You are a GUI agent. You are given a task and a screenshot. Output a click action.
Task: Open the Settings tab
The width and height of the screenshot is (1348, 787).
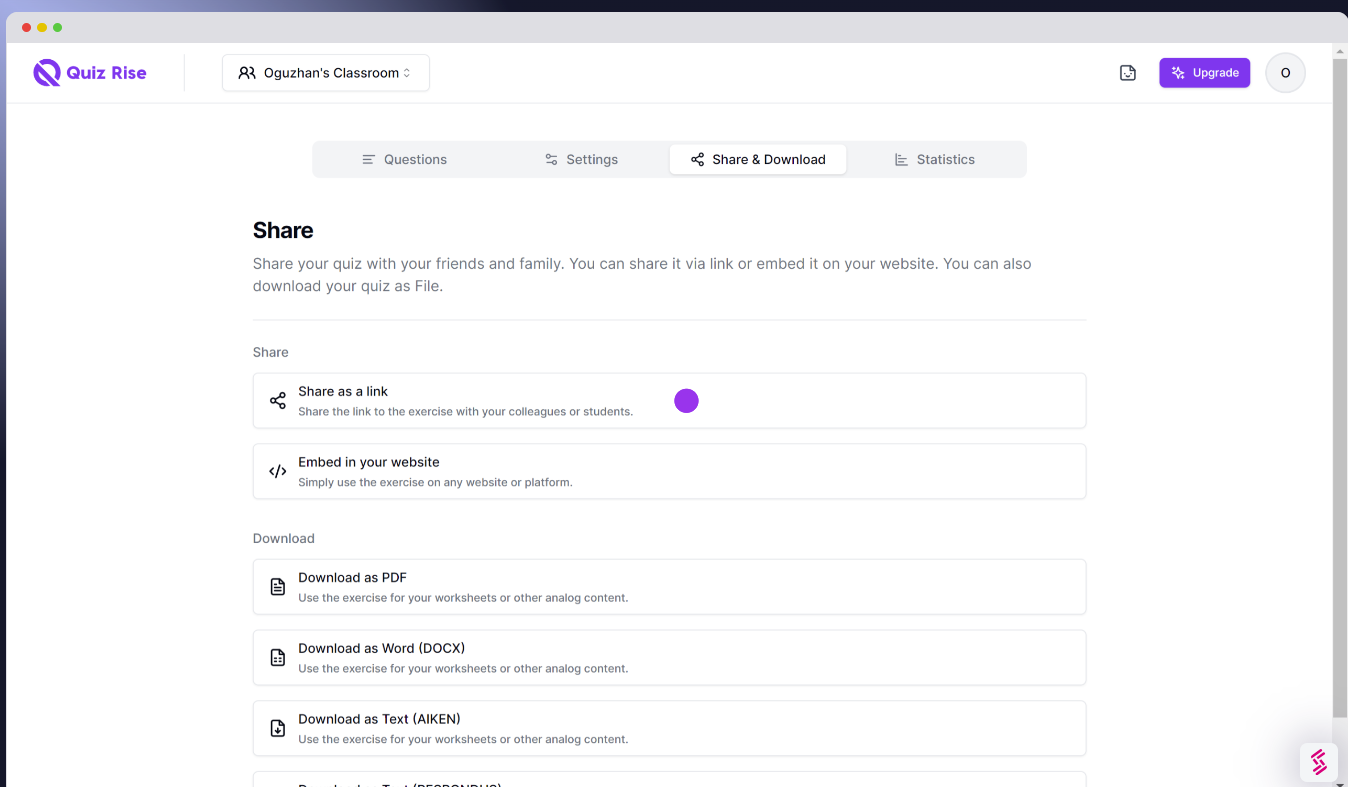coord(581,159)
